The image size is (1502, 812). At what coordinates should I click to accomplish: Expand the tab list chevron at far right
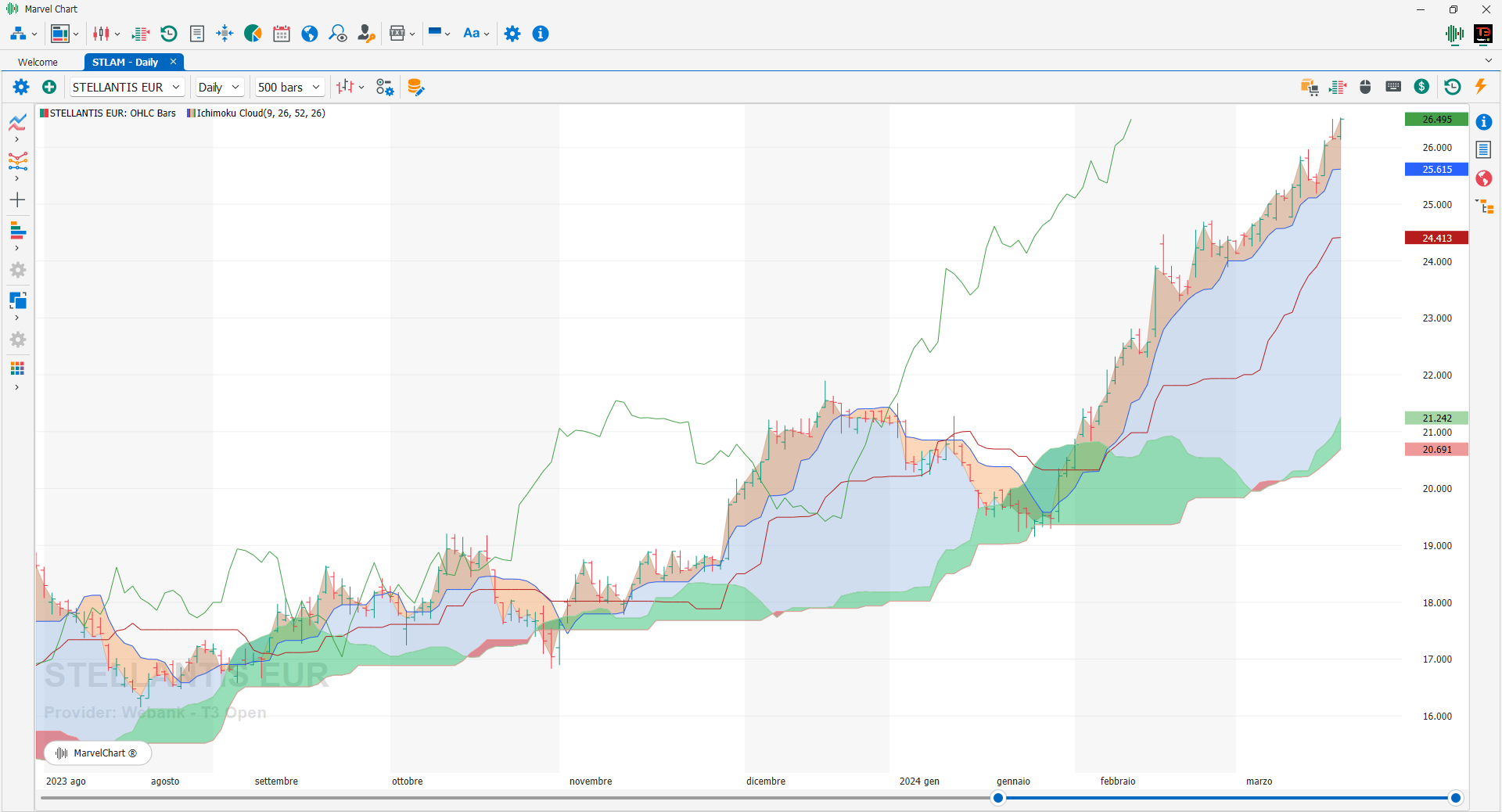pyautogui.click(x=1488, y=60)
